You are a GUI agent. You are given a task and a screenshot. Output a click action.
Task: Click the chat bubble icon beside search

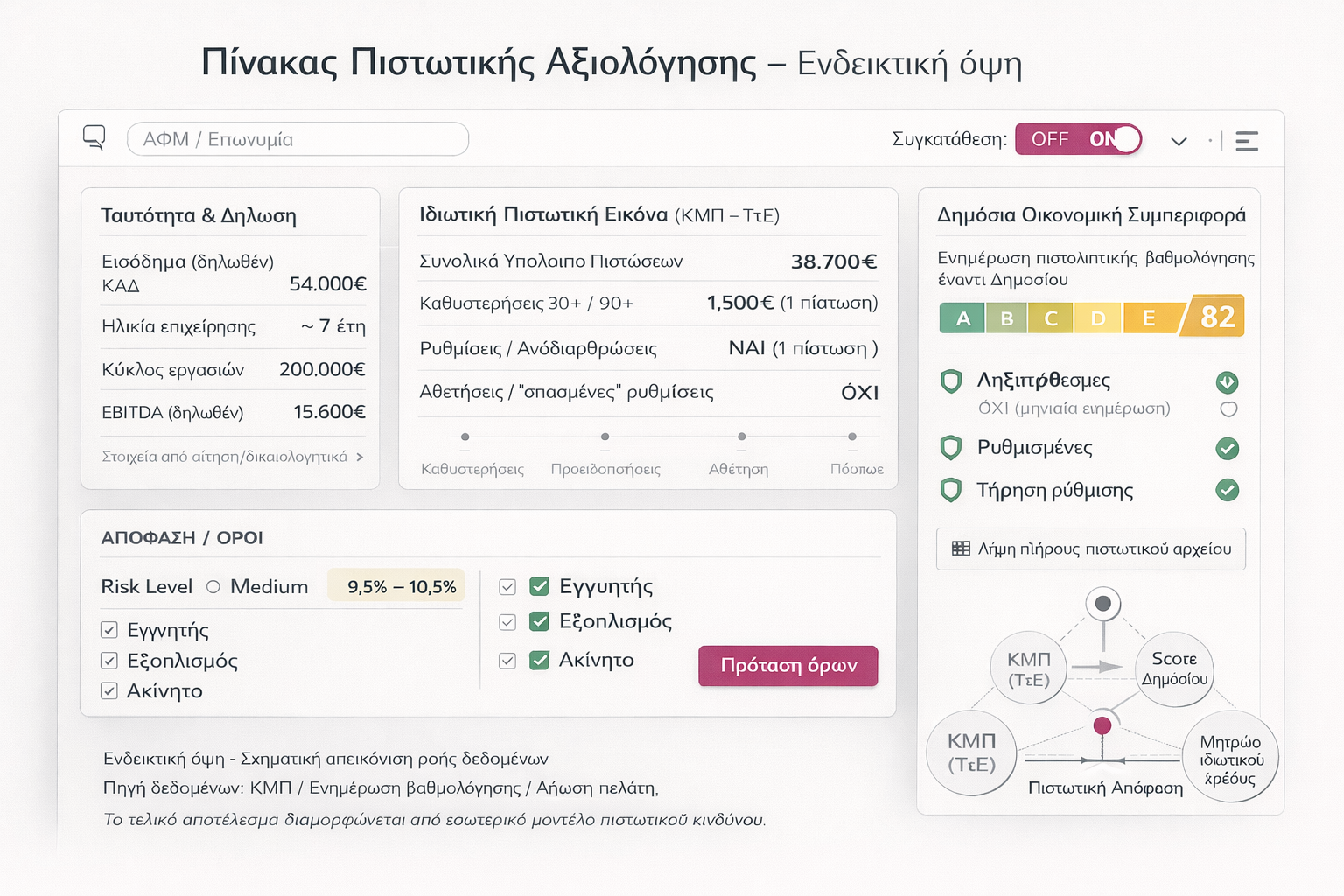tap(94, 137)
